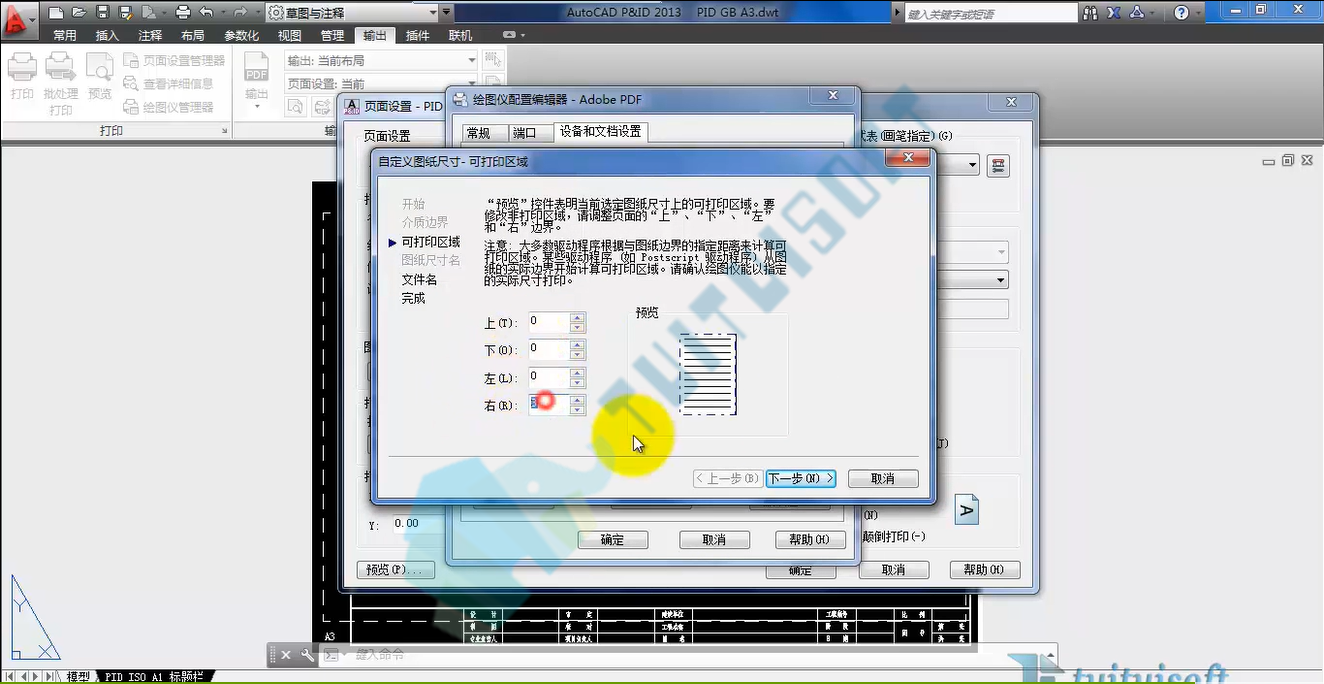Click 查看详细信息 in the ribbon
Screen dimensions: 1324x684
(x=168, y=84)
